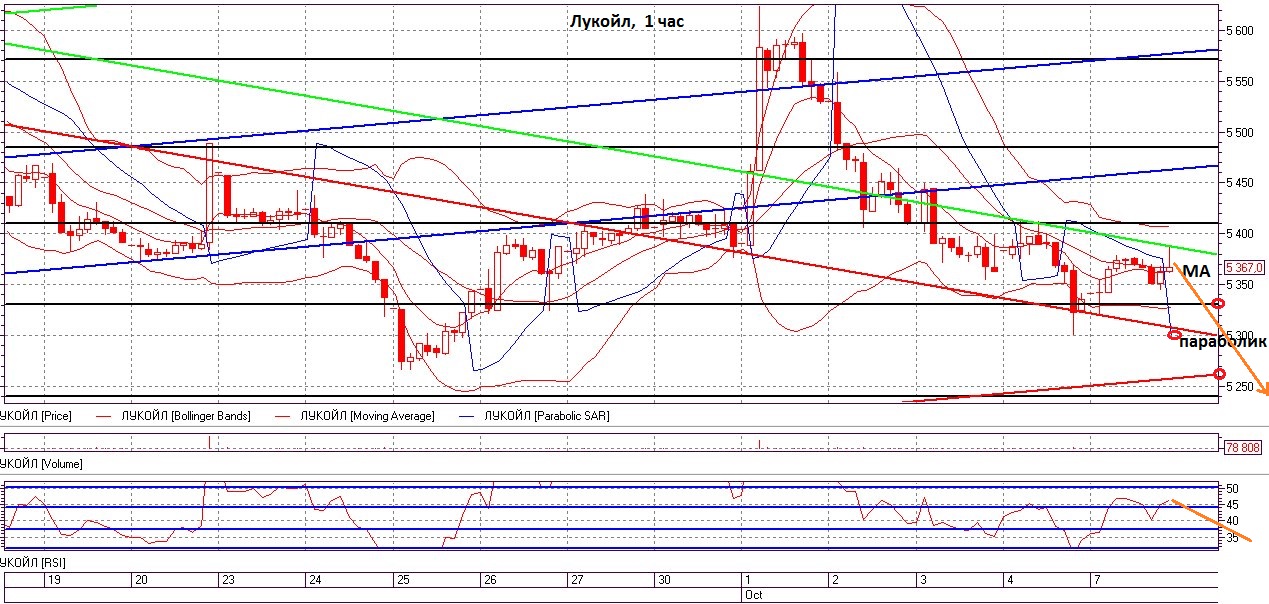Click the RSI axis label 40
This screenshot has width=1269, height=604.
[x=1233, y=521]
